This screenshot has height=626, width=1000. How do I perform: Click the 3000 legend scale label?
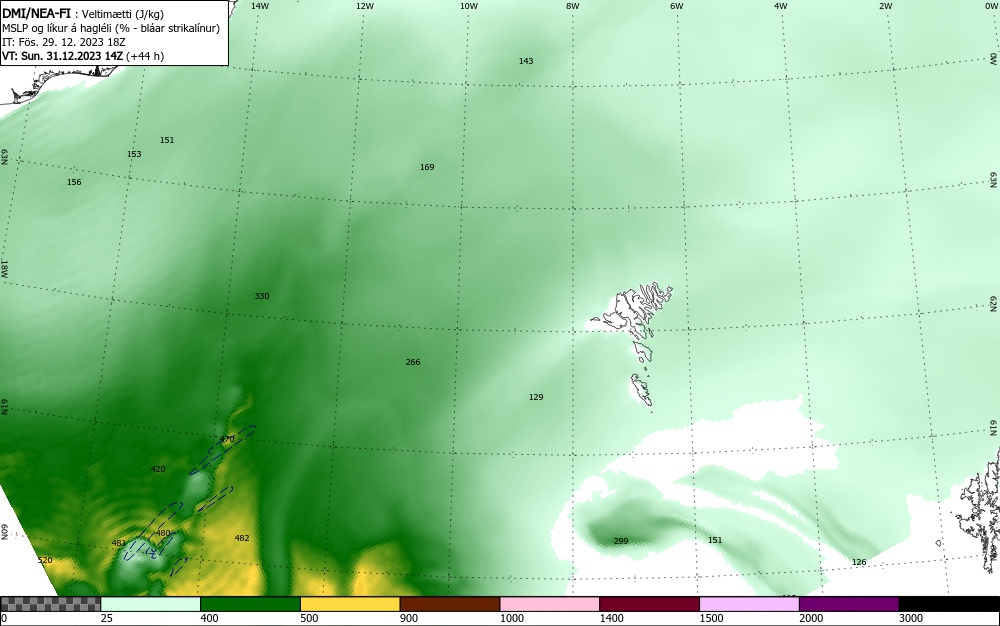911,618
